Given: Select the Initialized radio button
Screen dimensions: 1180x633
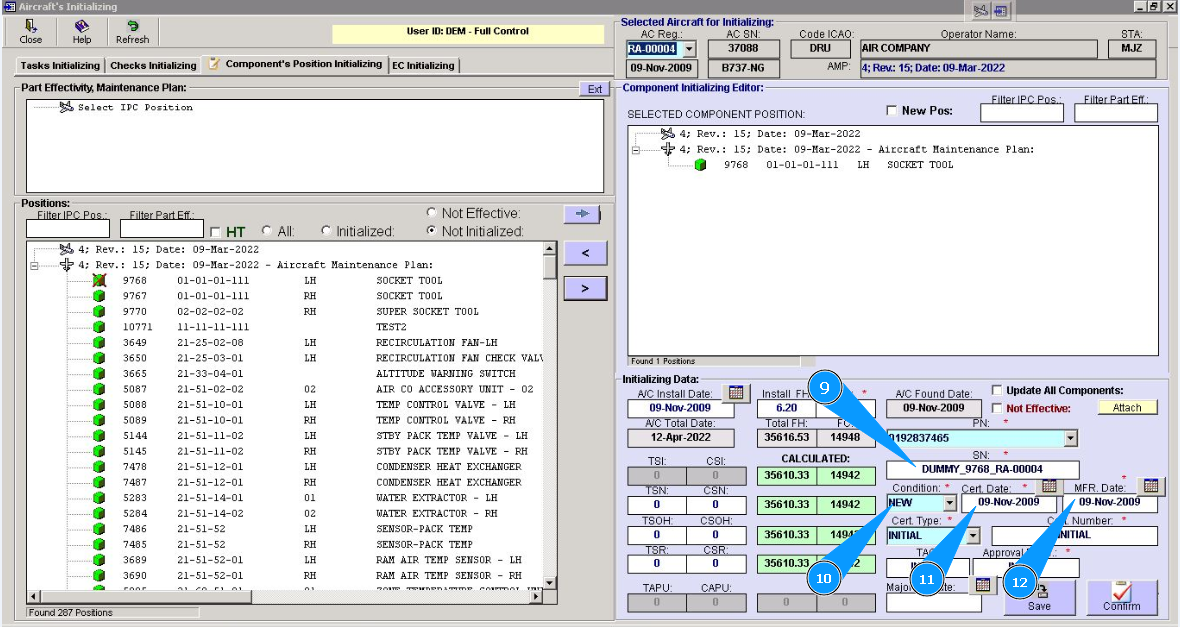Looking at the screenshot, I should pos(326,231).
